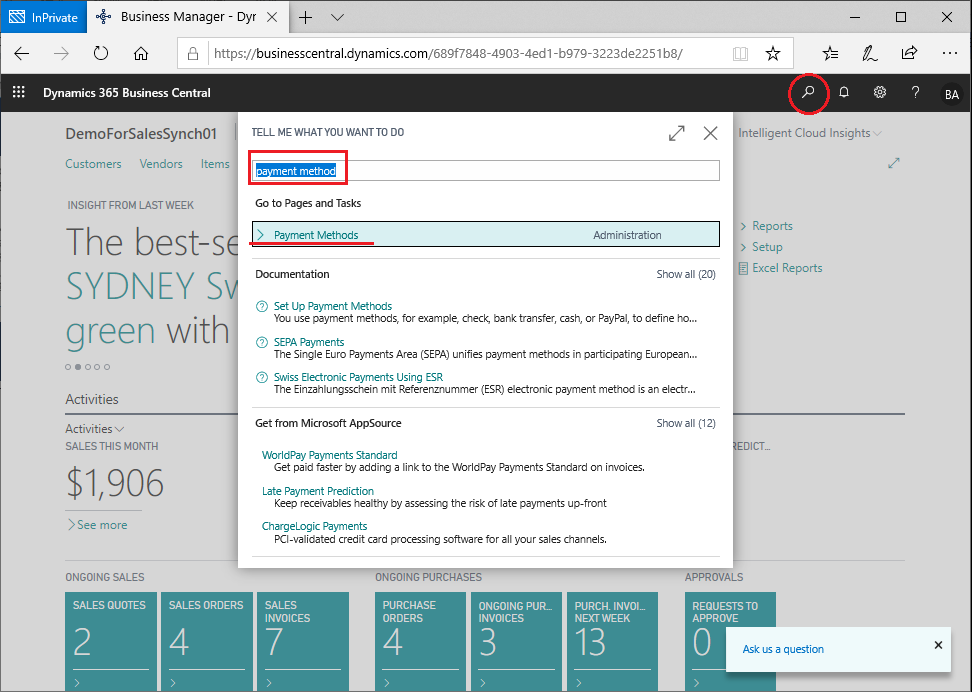Select the first headline carousel dot

tap(68, 367)
